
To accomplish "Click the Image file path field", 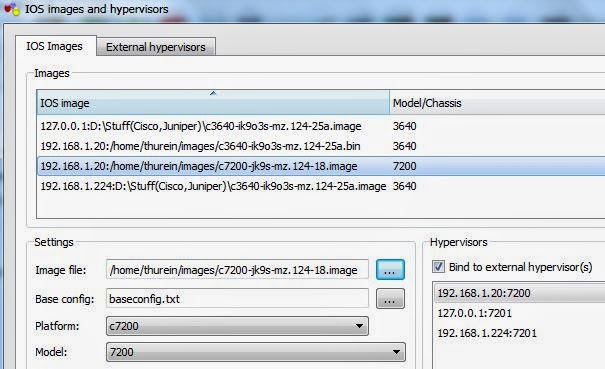I will tap(237, 269).
